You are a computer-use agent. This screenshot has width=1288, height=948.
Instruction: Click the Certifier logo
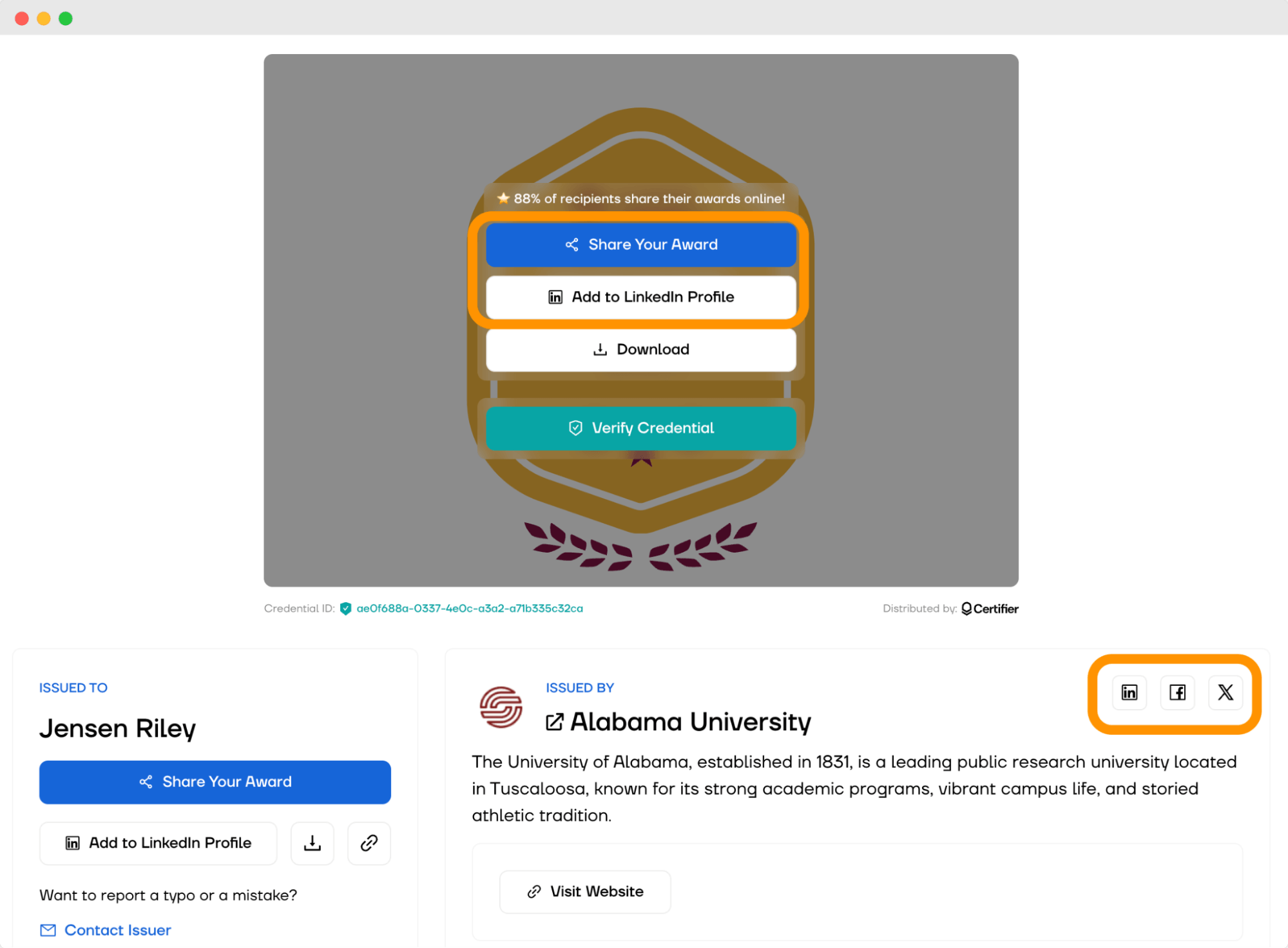[990, 609]
